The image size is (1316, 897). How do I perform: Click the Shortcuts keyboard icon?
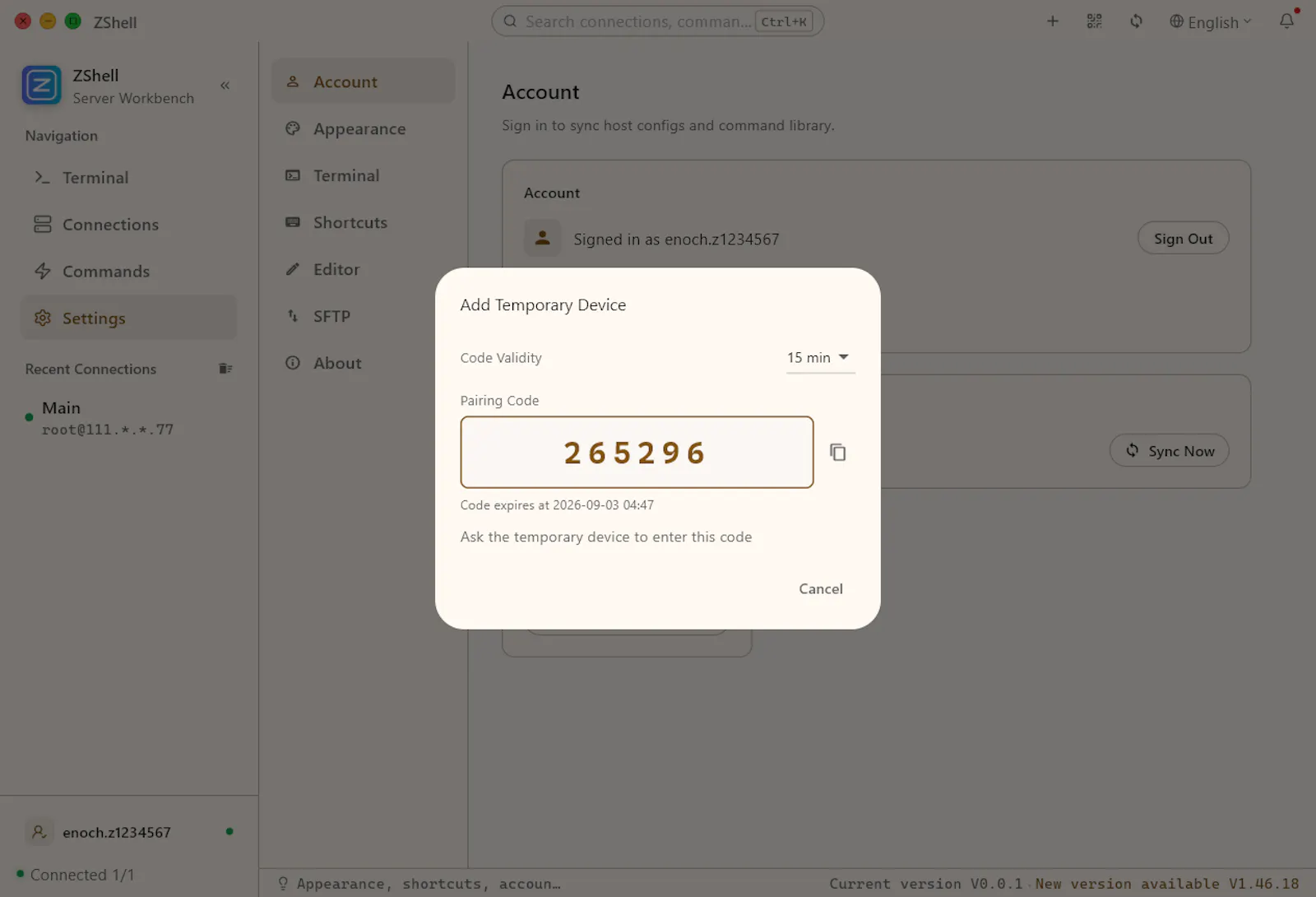coord(293,222)
